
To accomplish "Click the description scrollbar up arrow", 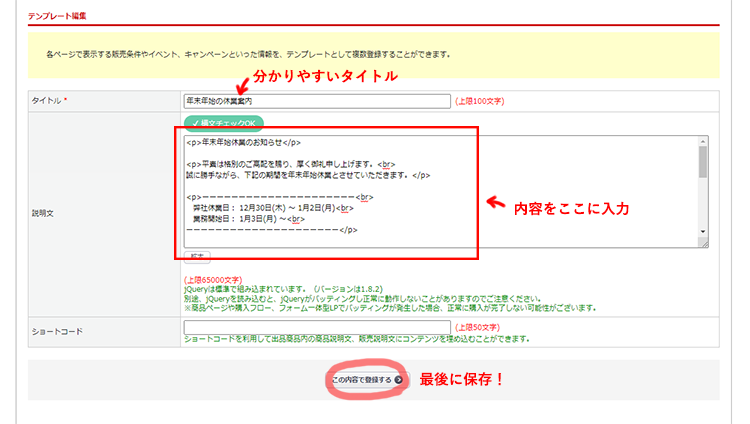I will (x=703, y=142).
